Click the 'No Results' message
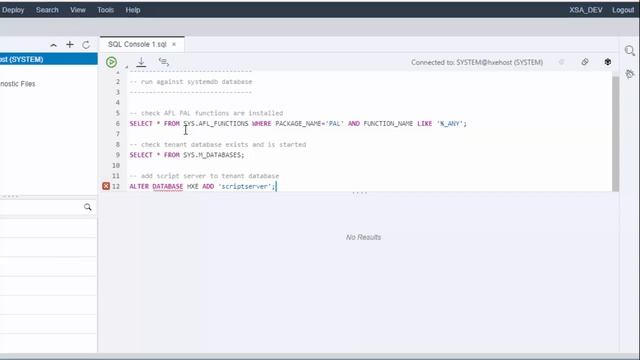 [363, 237]
